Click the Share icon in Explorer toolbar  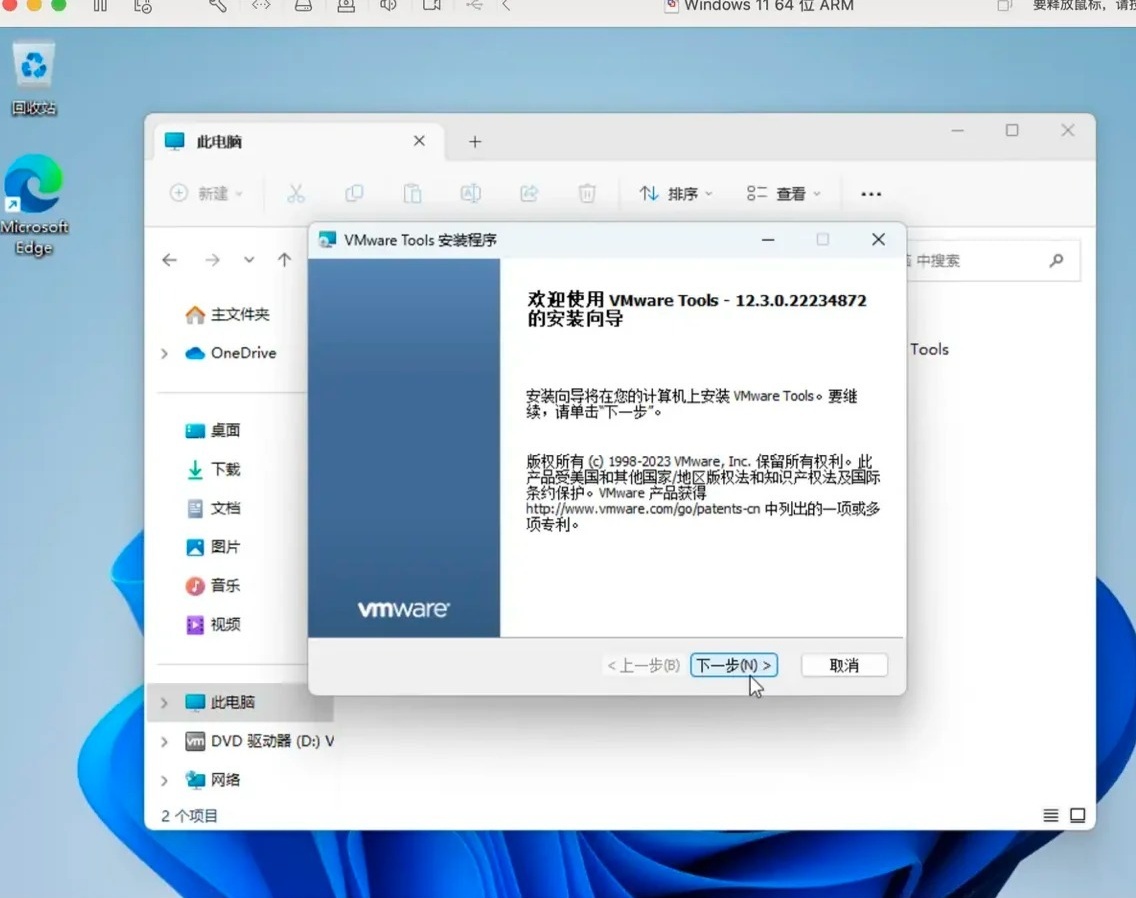[529, 194]
